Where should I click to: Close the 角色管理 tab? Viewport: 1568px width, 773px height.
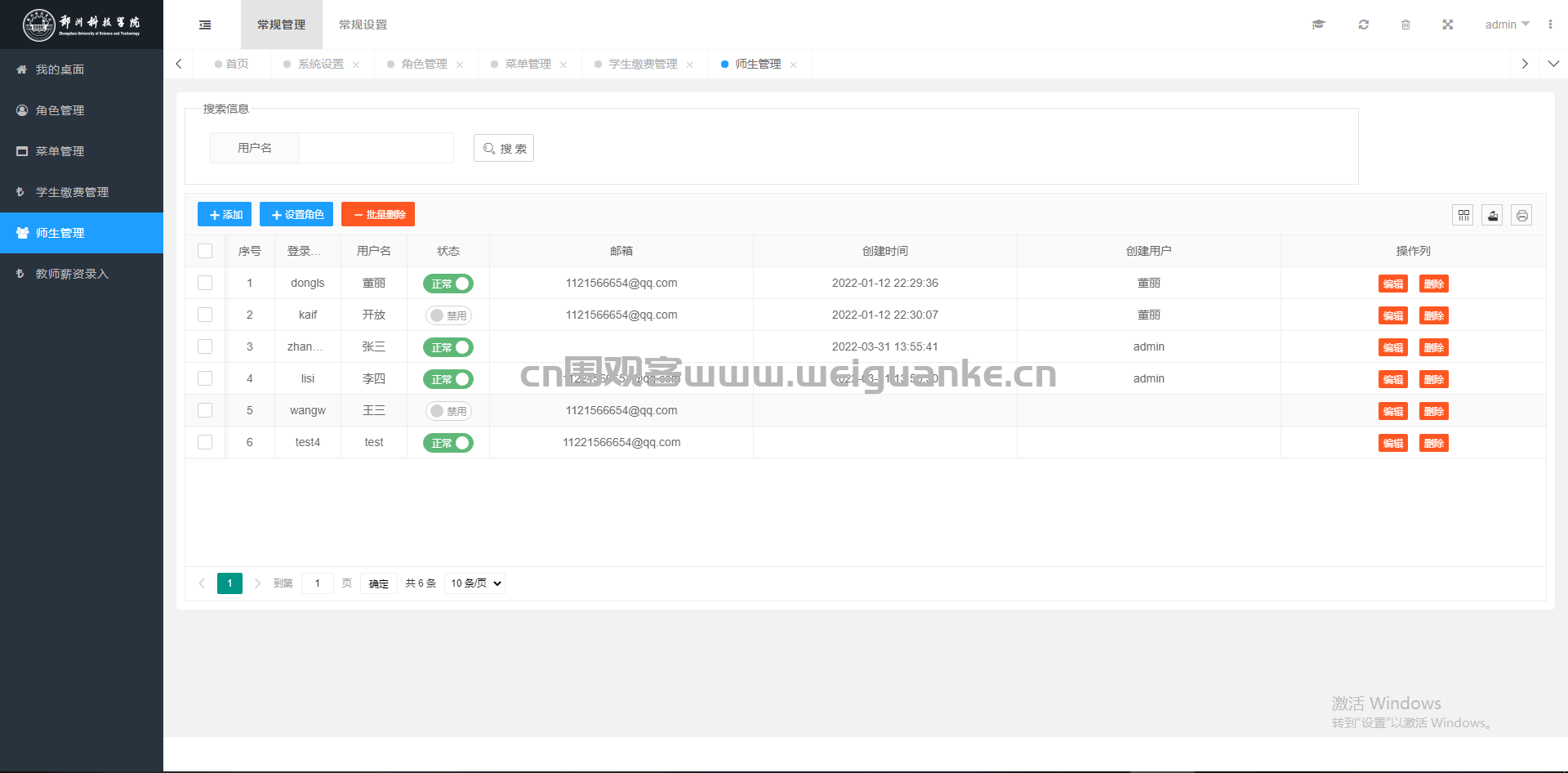coord(460,65)
